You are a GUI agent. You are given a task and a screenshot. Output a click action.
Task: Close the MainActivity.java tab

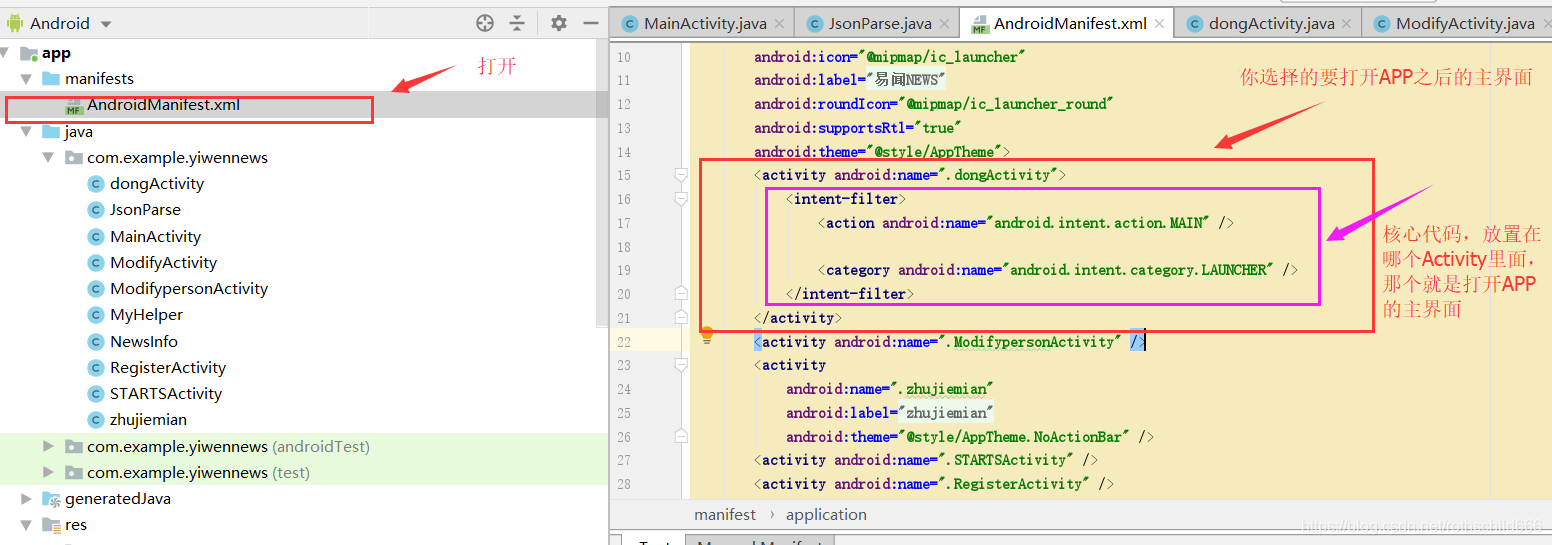(780, 24)
